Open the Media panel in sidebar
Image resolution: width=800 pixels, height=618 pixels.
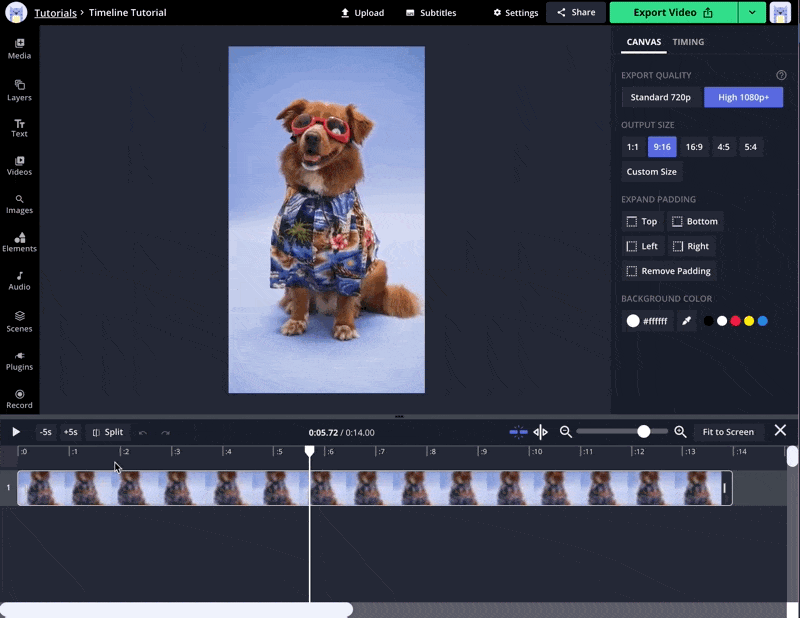tap(19, 49)
